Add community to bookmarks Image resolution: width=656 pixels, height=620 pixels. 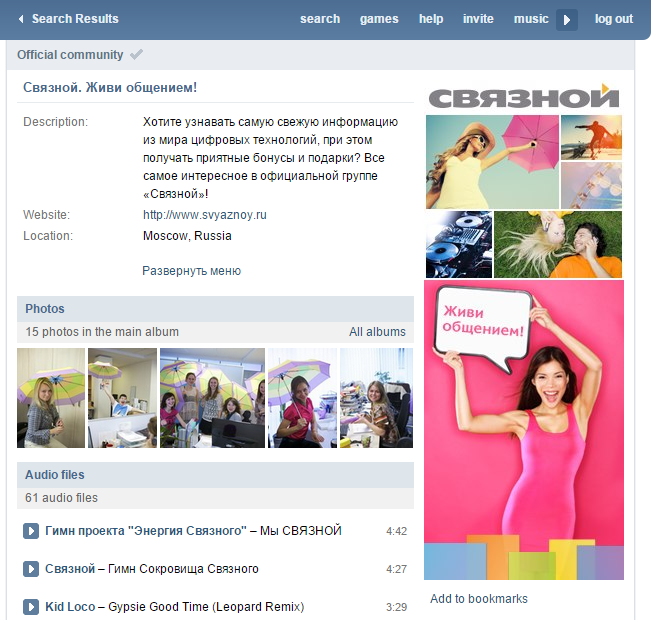[479, 599]
